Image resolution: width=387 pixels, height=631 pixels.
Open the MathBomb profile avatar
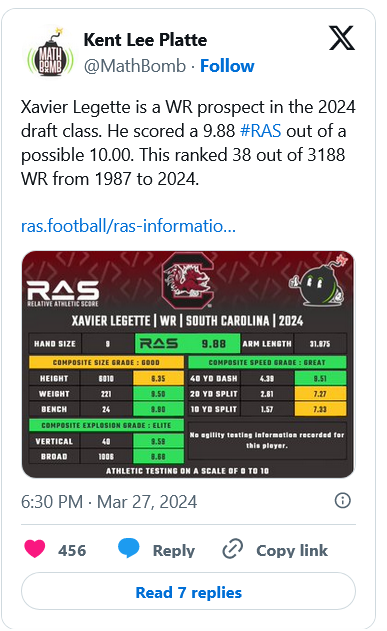[x=50, y=53]
